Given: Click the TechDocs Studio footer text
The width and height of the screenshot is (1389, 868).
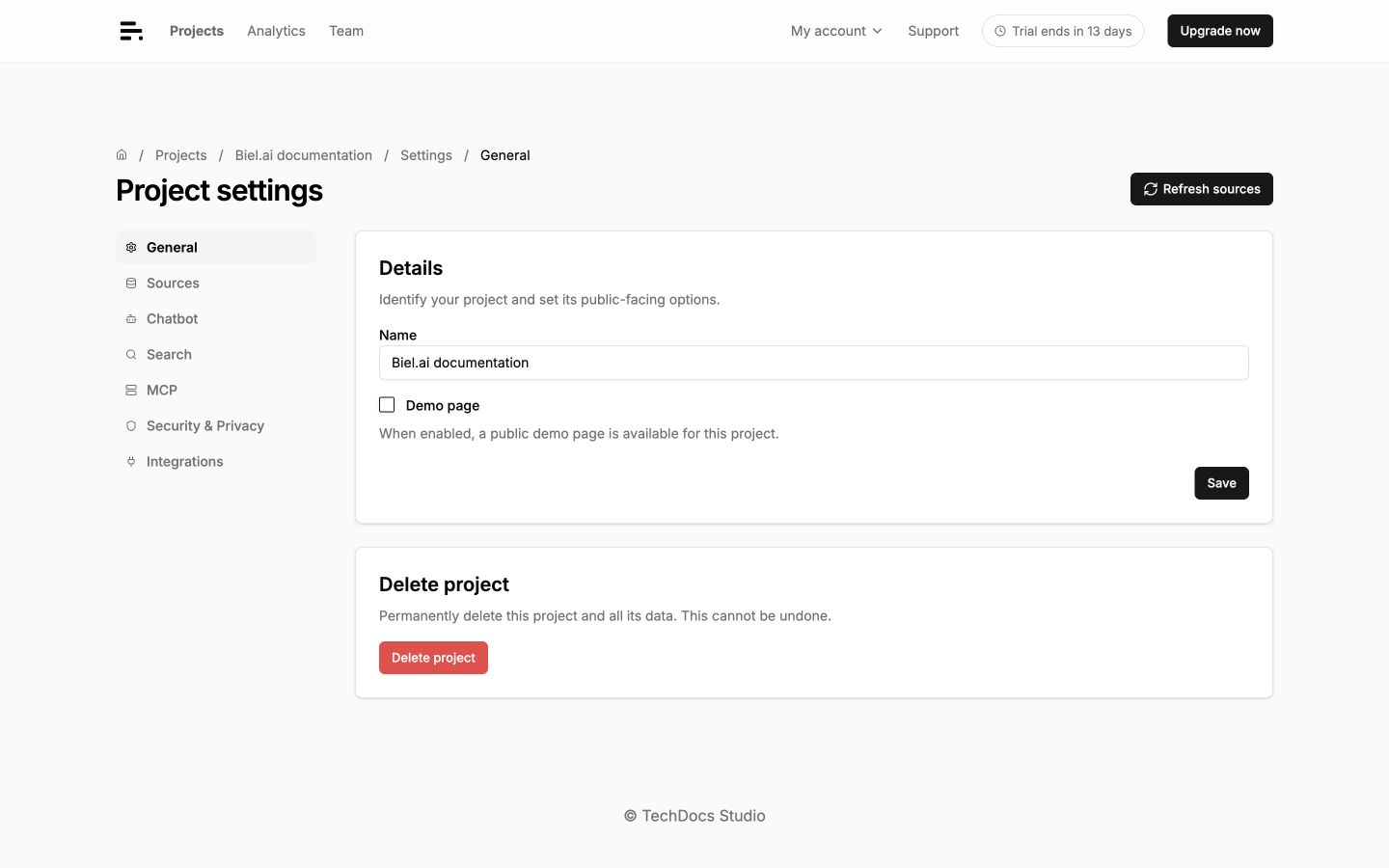Looking at the screenshot, I should point(694,816).
